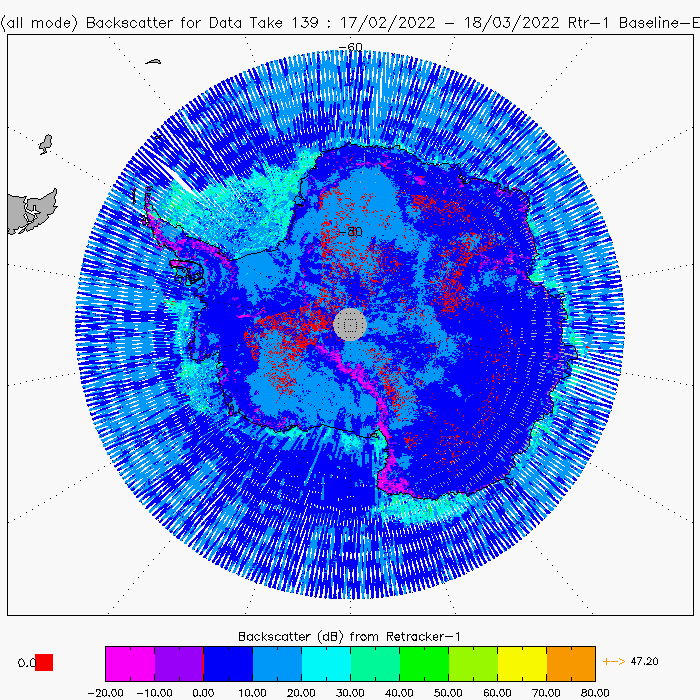
Task: Click the cyan colorbar swatch
Action: click(326, 663)
